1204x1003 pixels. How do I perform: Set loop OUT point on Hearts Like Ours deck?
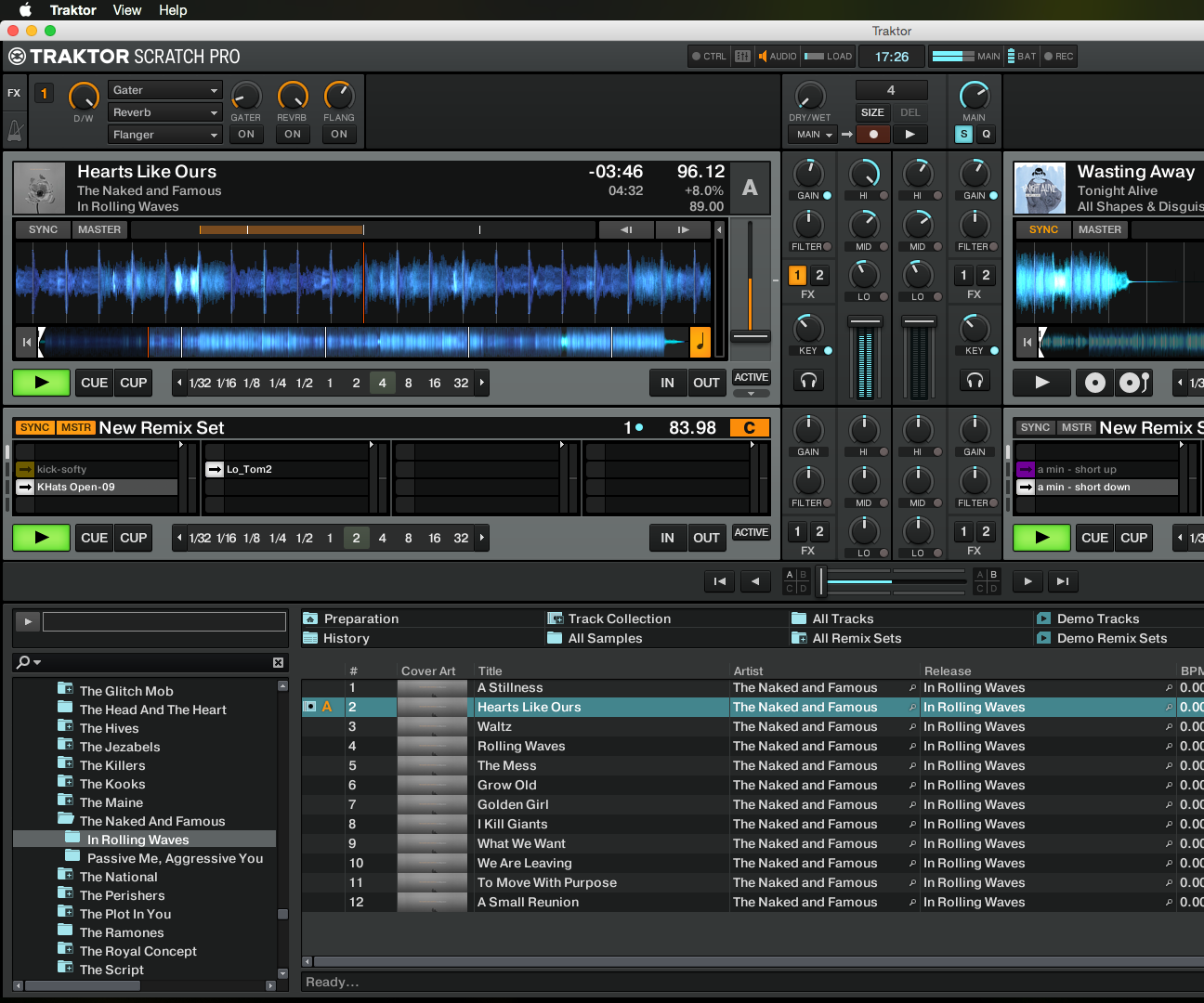706,383
